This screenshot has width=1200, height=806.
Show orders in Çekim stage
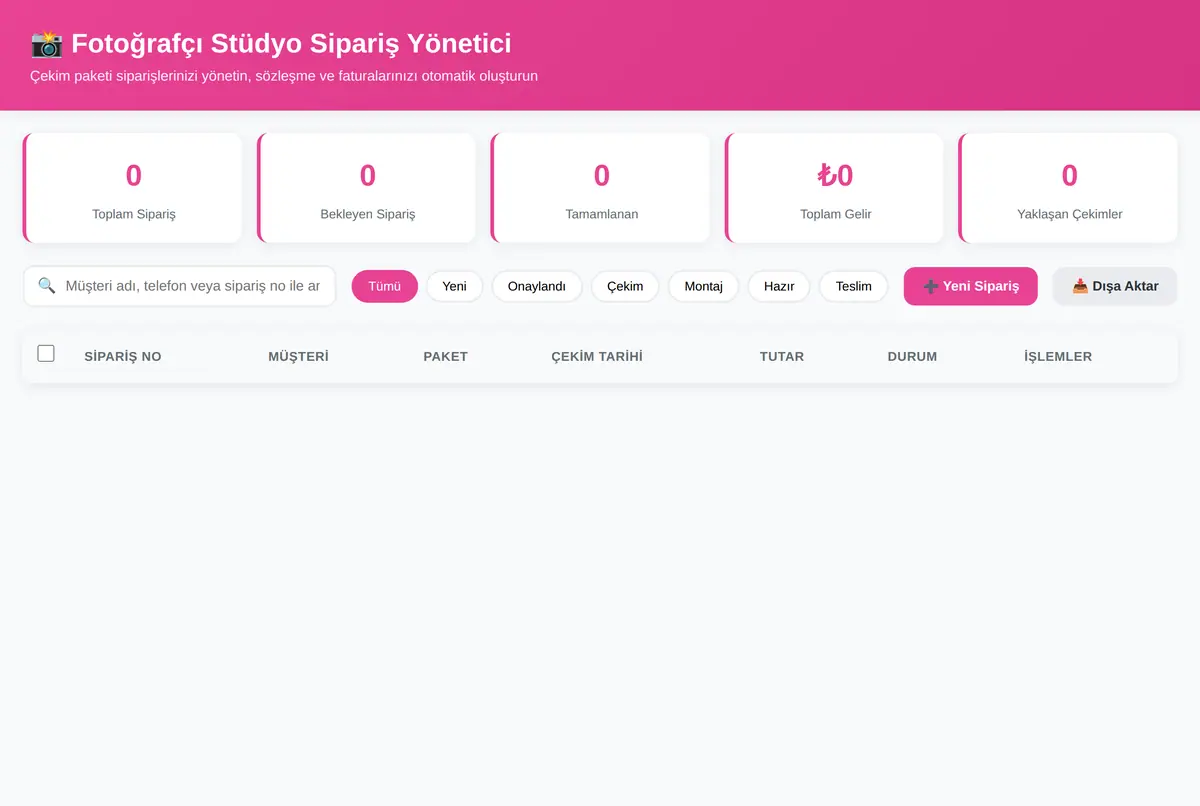[625, 286]
